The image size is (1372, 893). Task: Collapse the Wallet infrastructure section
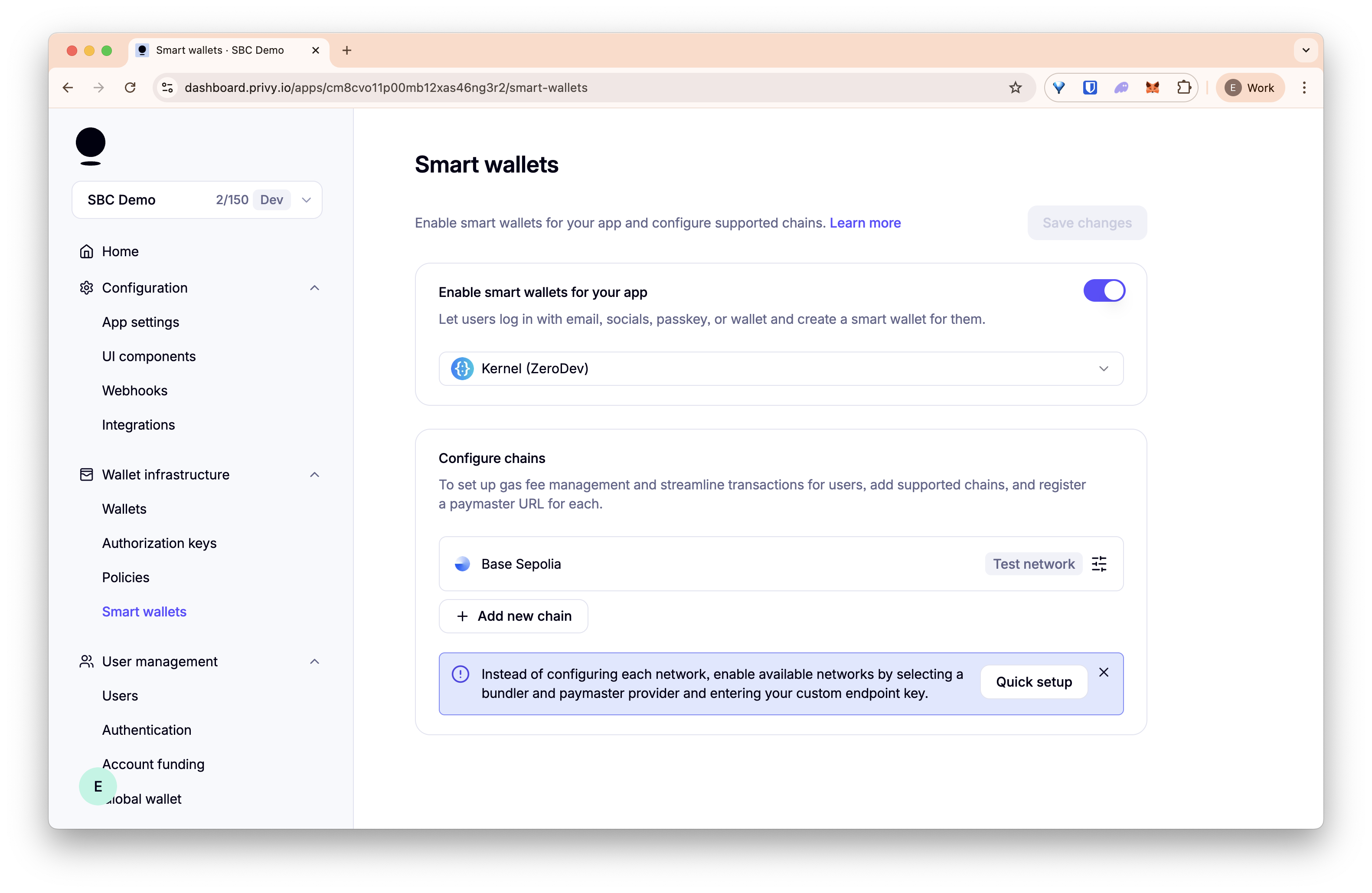(x=314, y=475)
